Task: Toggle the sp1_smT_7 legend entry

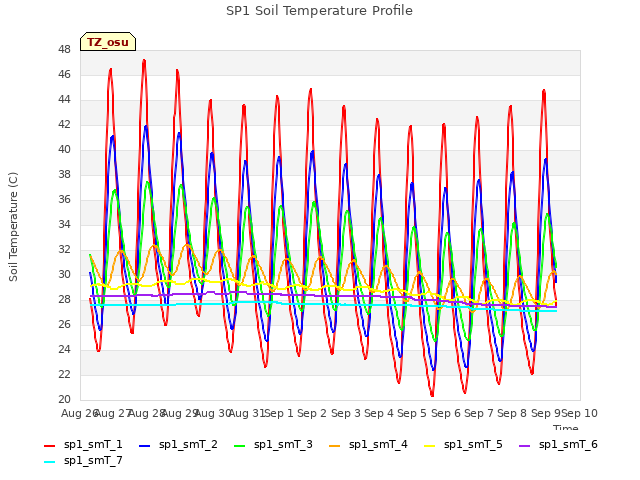Action: click(x=83, y=461)
